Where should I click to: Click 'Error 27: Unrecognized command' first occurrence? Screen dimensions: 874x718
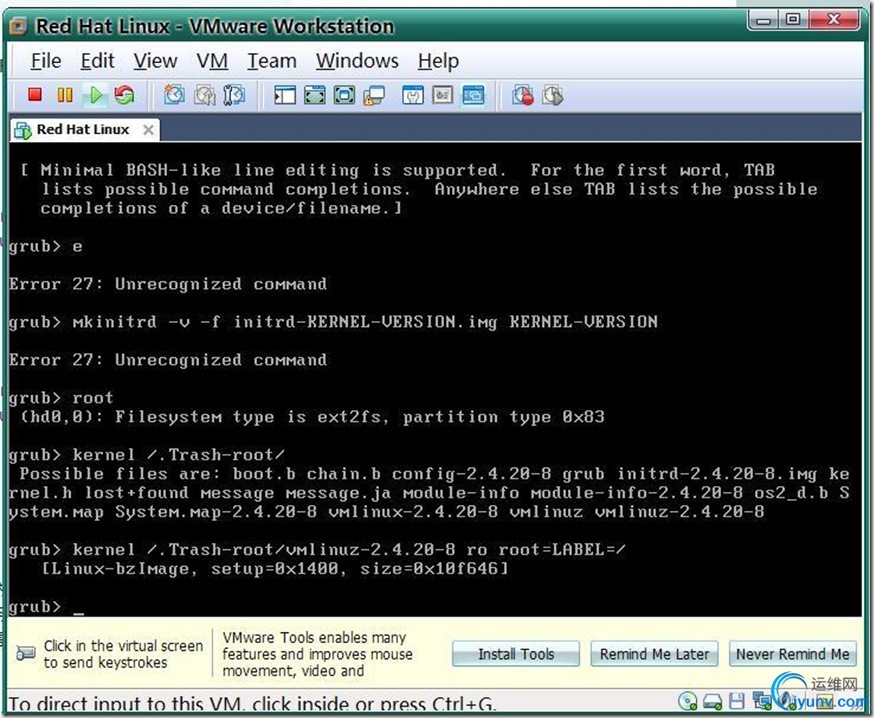(x=168, y=284)
